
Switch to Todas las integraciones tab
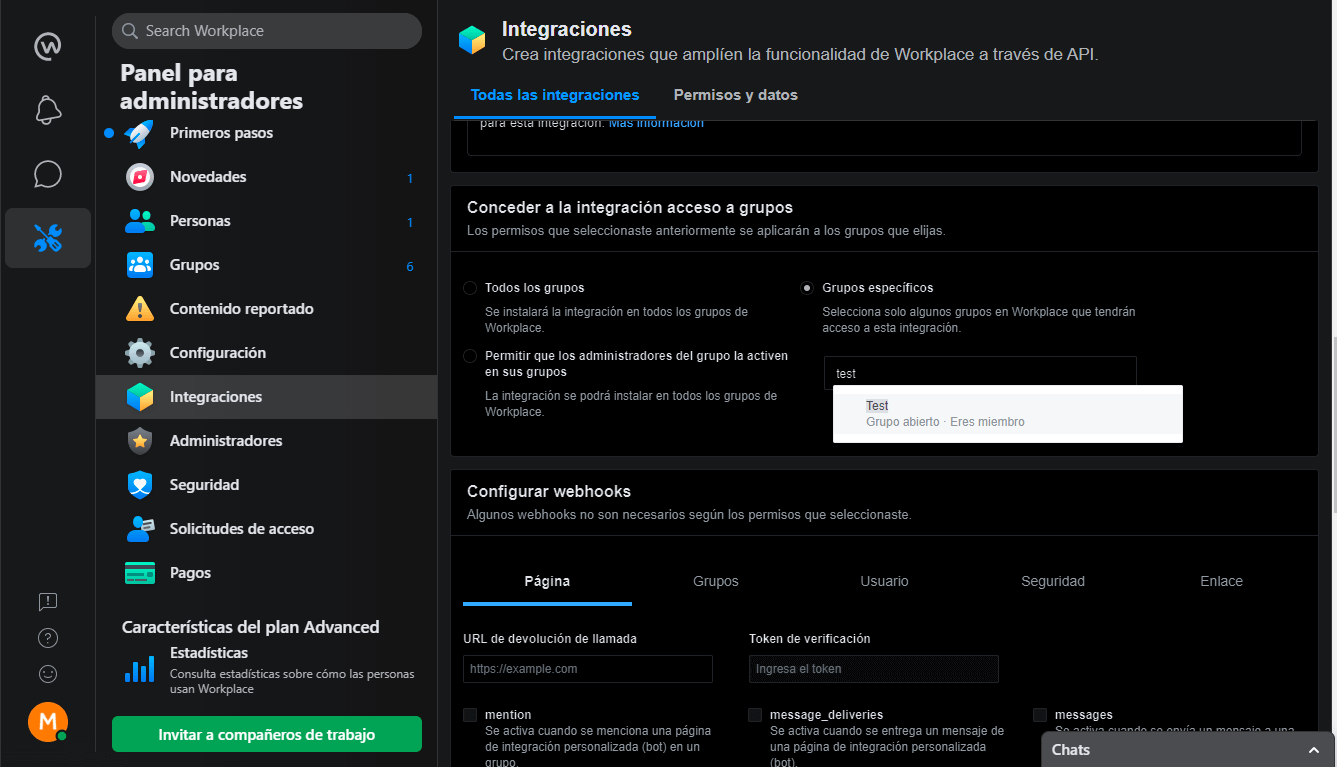(x=555, y=95)
